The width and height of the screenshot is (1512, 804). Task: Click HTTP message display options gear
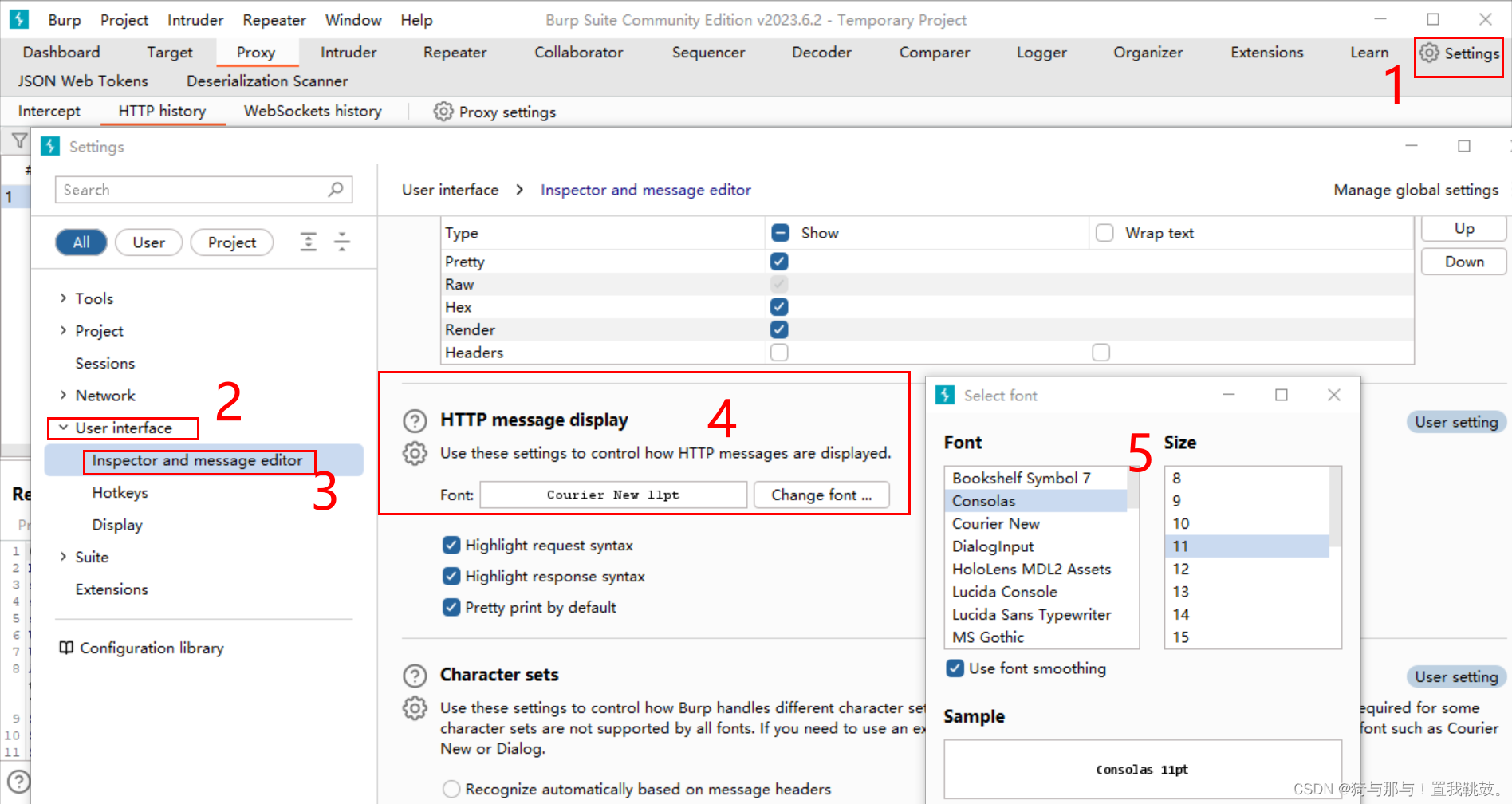[415, 453]
